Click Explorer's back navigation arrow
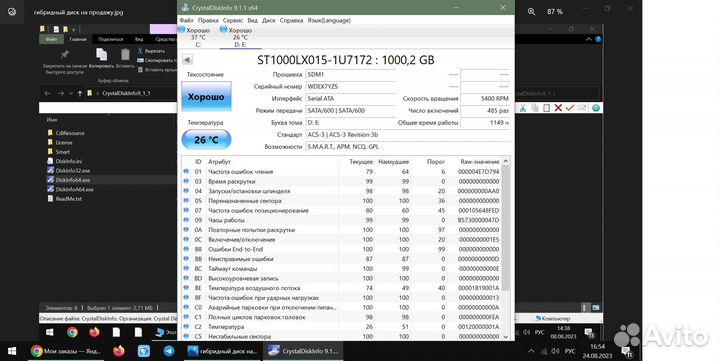Screen dimensions: 720x361 point(47,93)
